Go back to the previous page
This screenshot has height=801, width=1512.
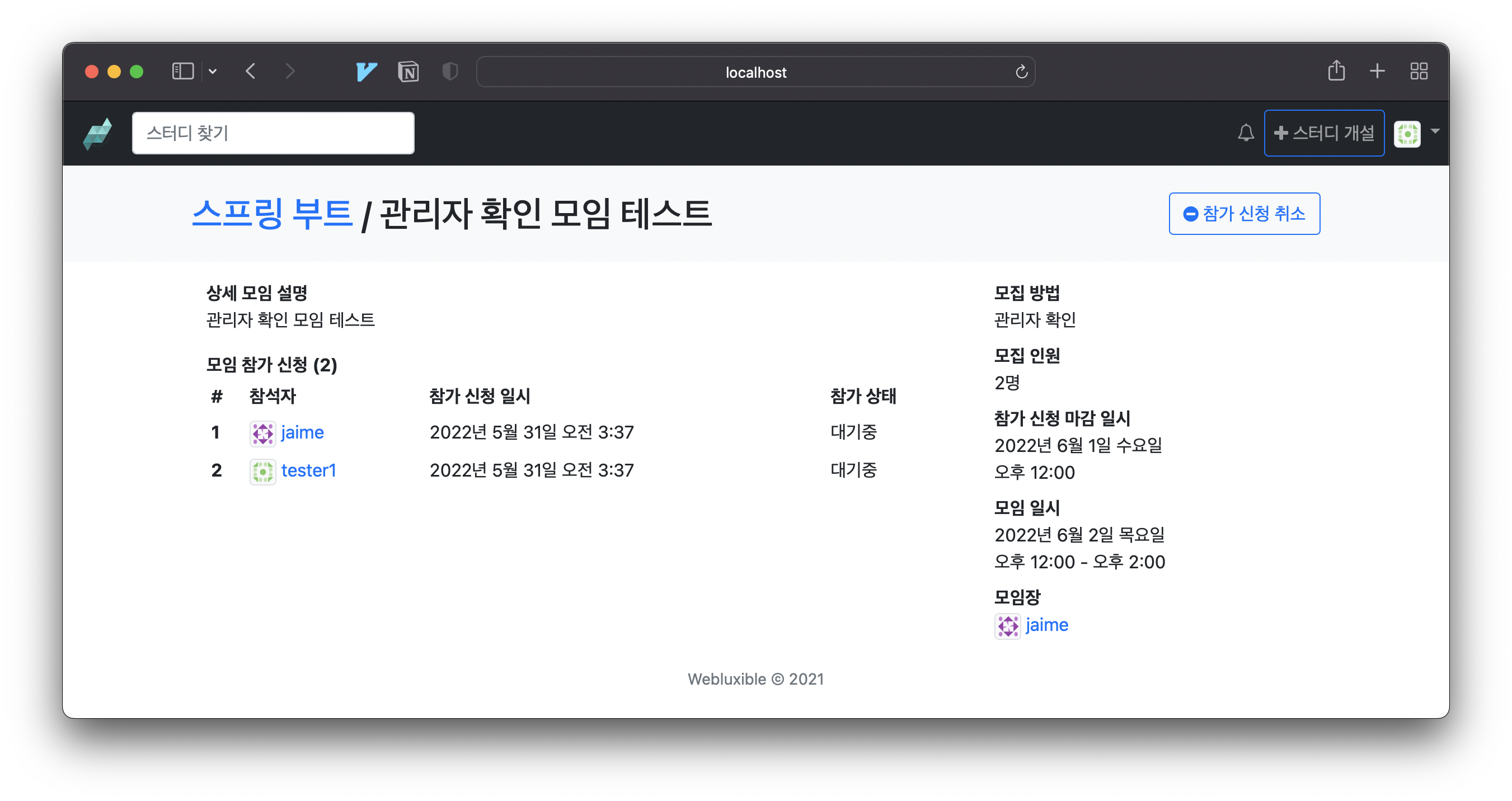click(x=251, y=72)
